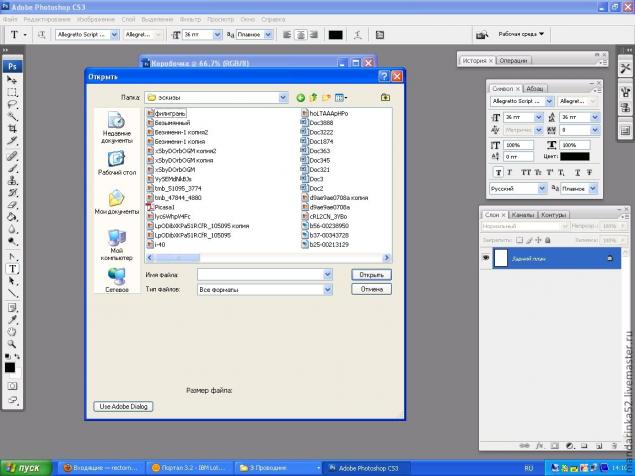Select center text alignment in options bar
The image size is (635, 476).
click(300, 35)
